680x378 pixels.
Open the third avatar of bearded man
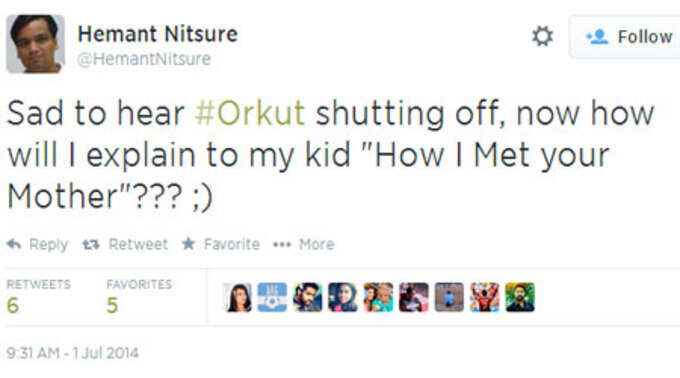pos(308,297)
